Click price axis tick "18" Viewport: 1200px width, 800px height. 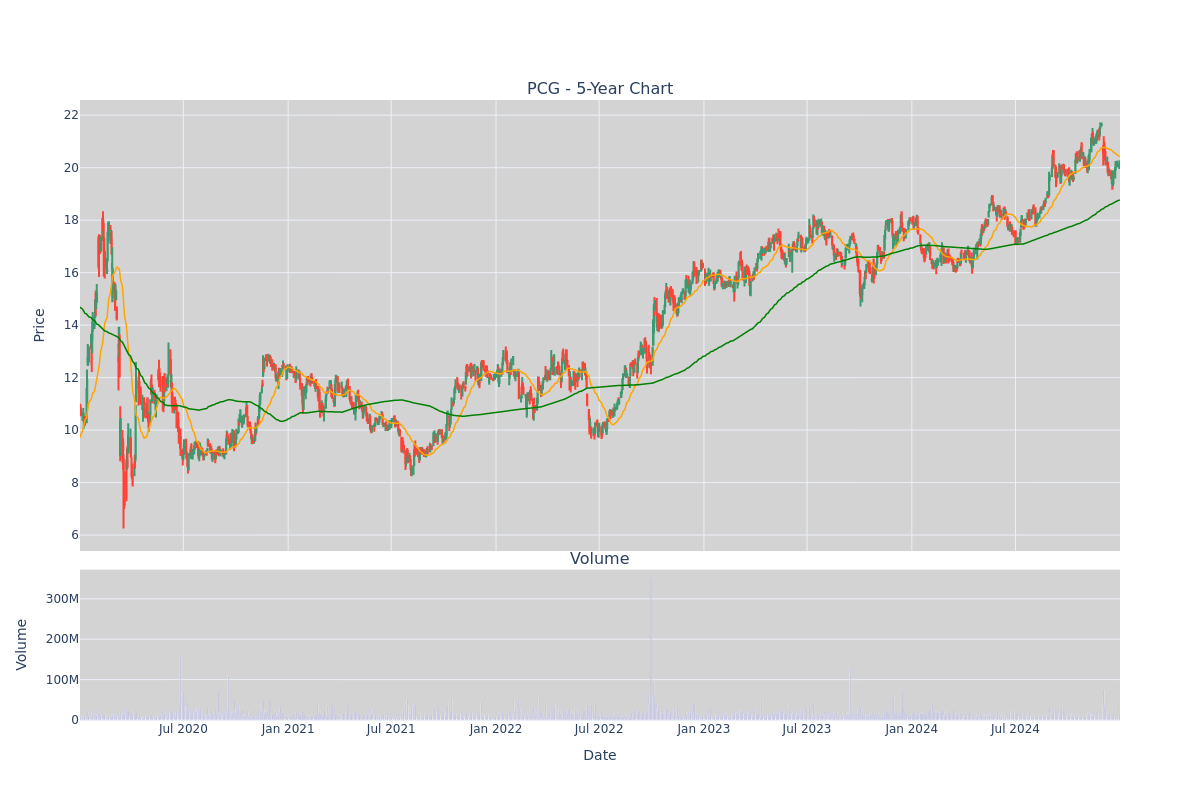pos(71,220)
